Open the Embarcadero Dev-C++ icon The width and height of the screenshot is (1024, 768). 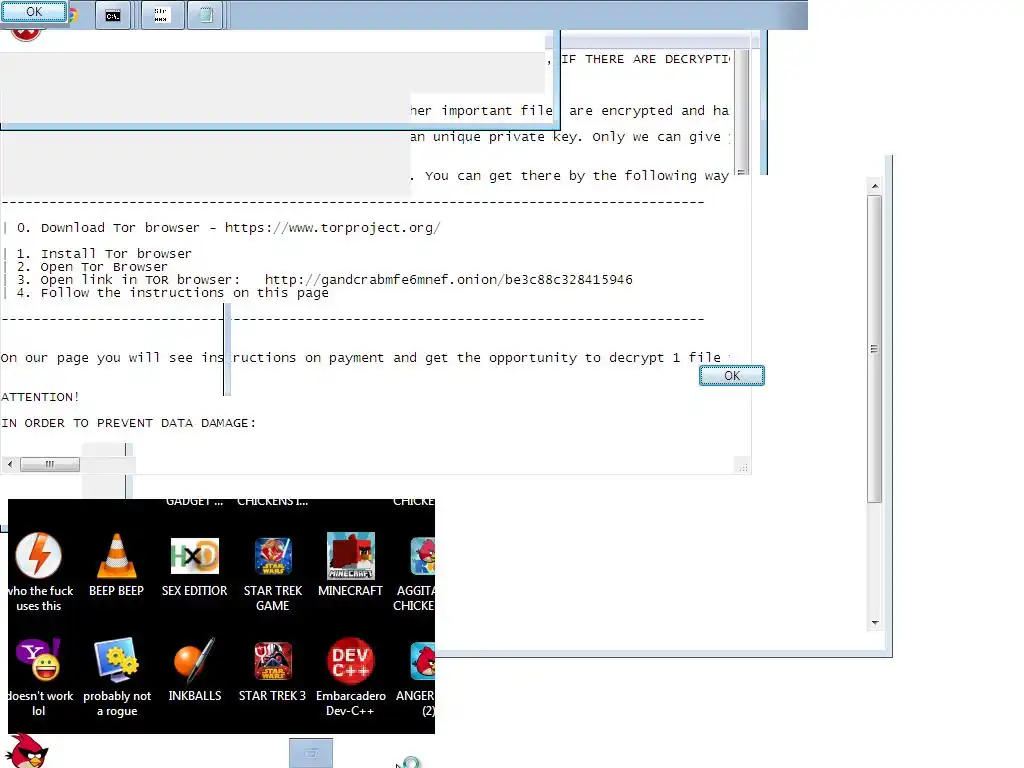tap(351, 677)
